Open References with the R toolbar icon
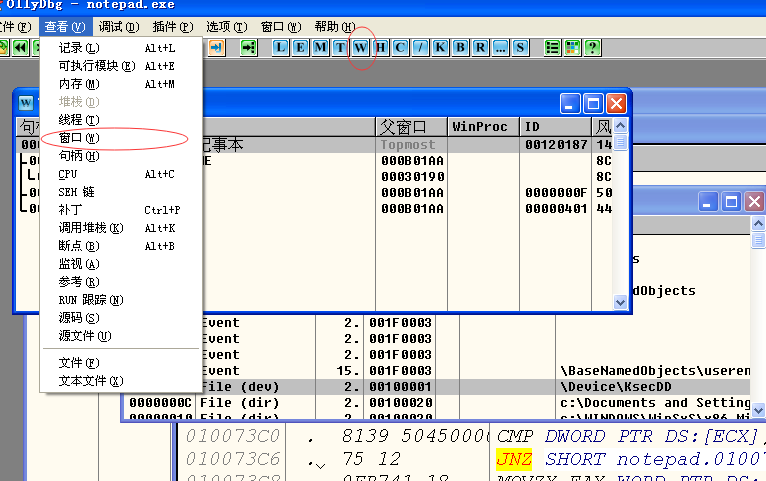 (480, 47)
